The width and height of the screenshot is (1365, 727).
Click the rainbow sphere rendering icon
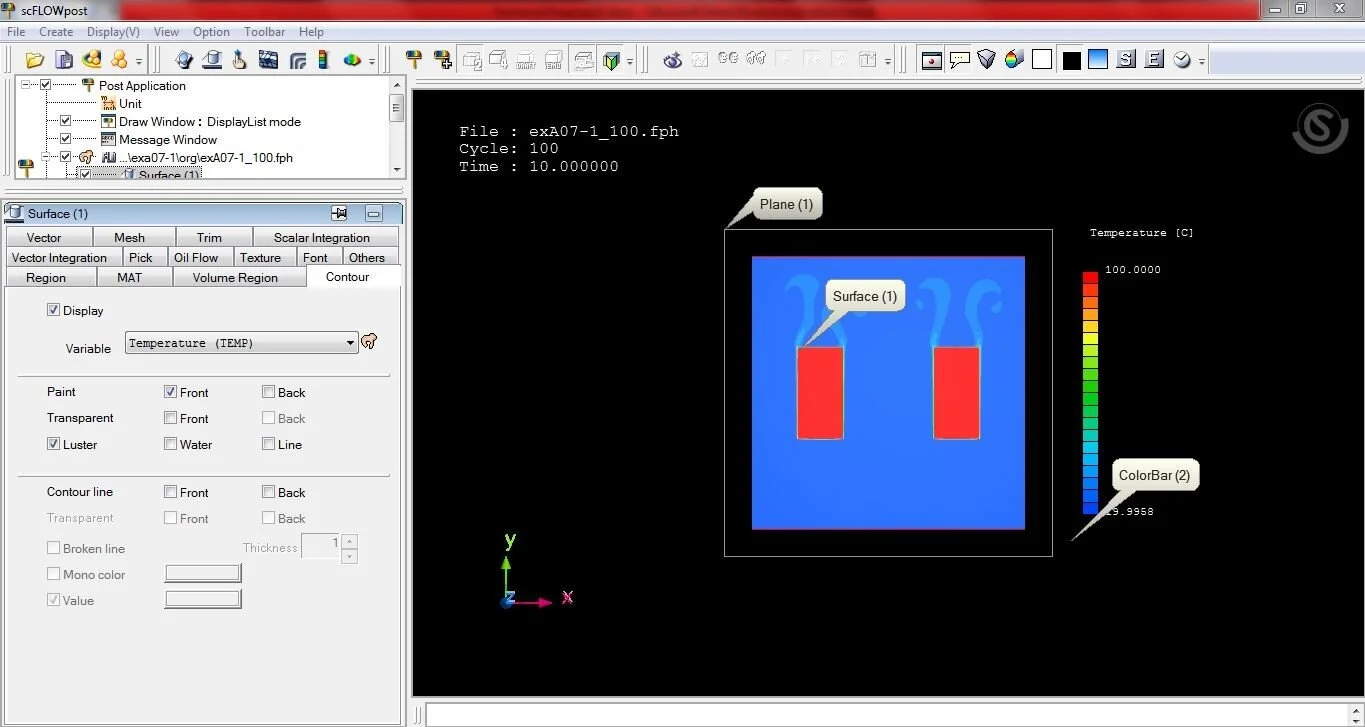[x=1013, y=59]
